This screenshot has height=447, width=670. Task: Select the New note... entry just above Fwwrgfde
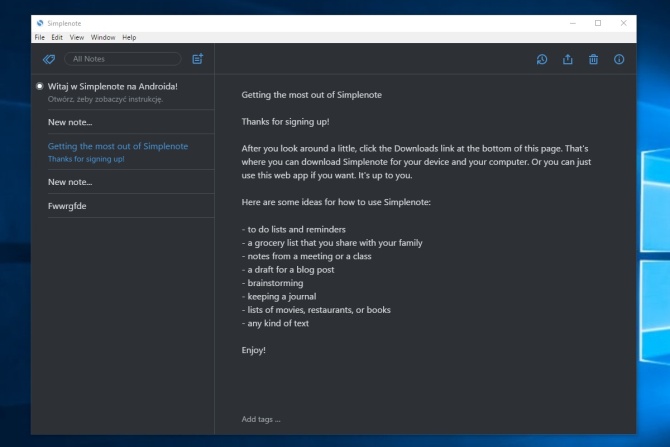(70, 182)
